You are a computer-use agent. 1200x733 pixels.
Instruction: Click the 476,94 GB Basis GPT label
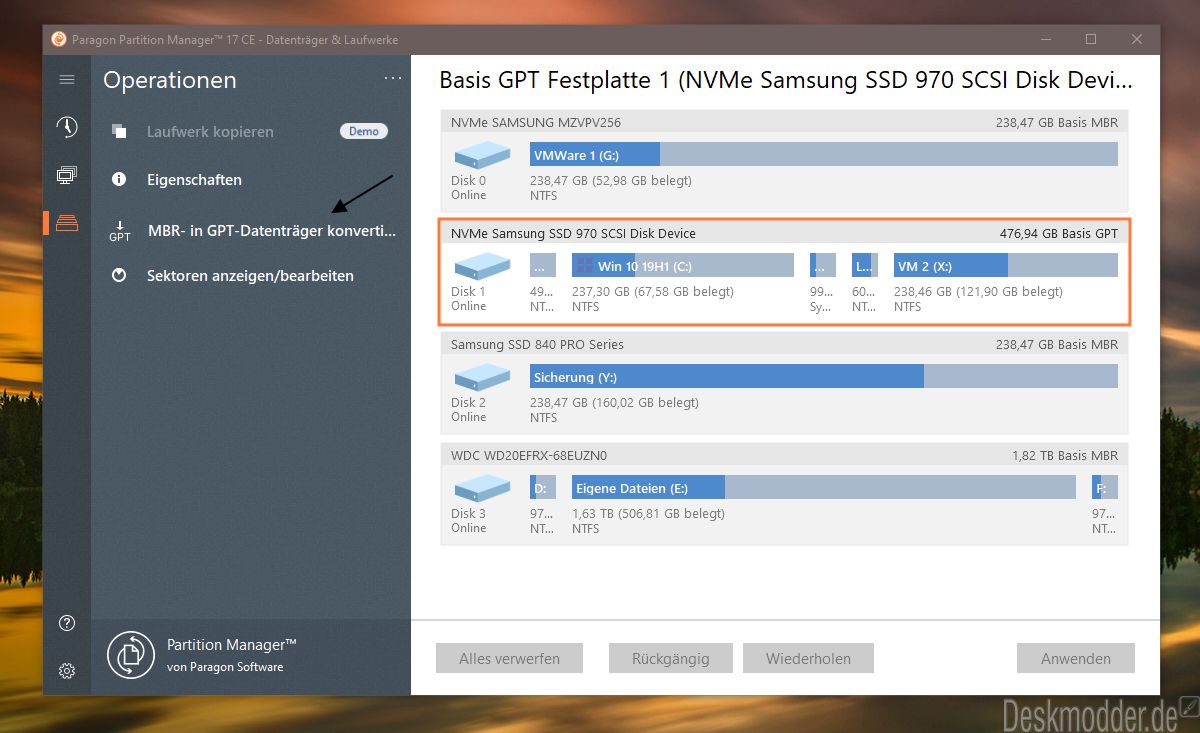tap(1058, 233)
